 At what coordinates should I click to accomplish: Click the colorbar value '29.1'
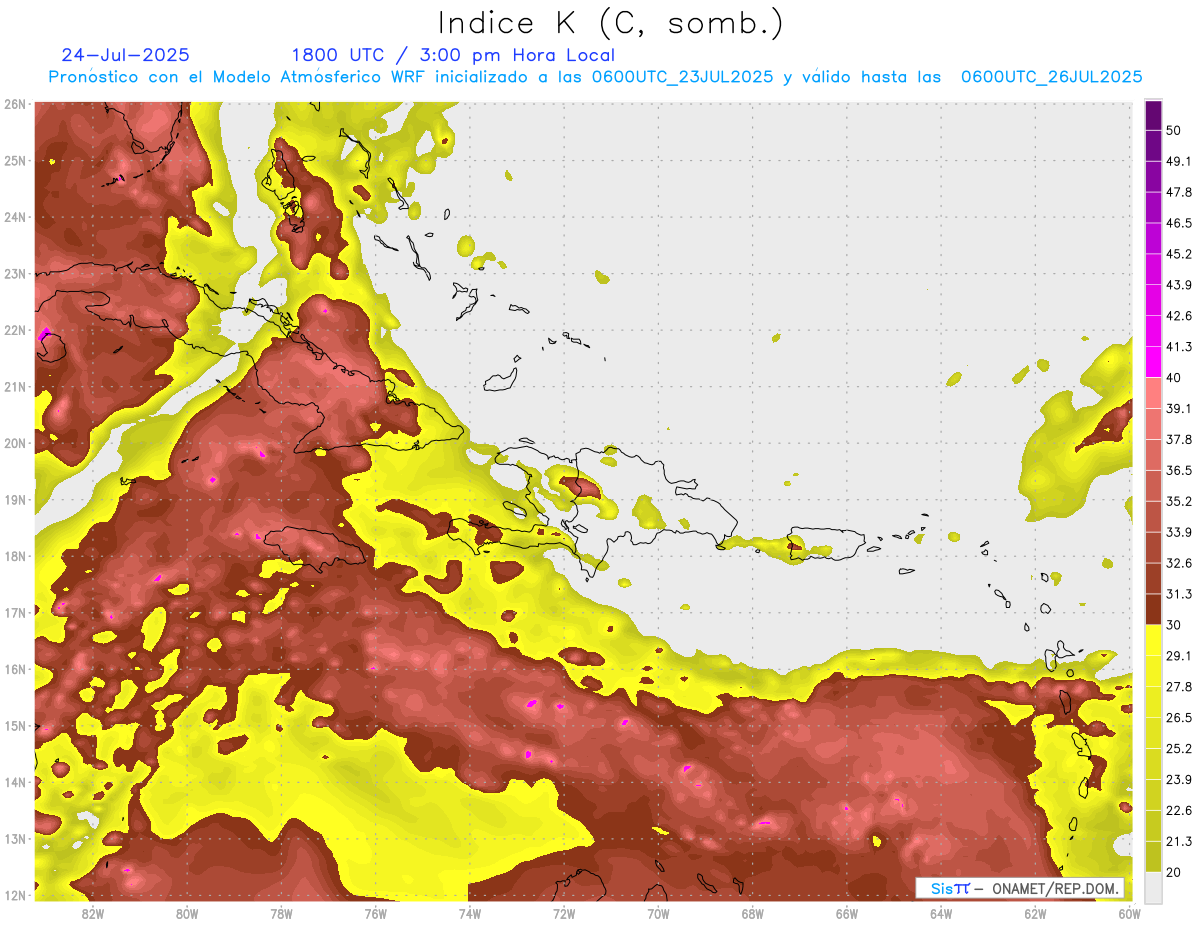tap(1178, 656)
